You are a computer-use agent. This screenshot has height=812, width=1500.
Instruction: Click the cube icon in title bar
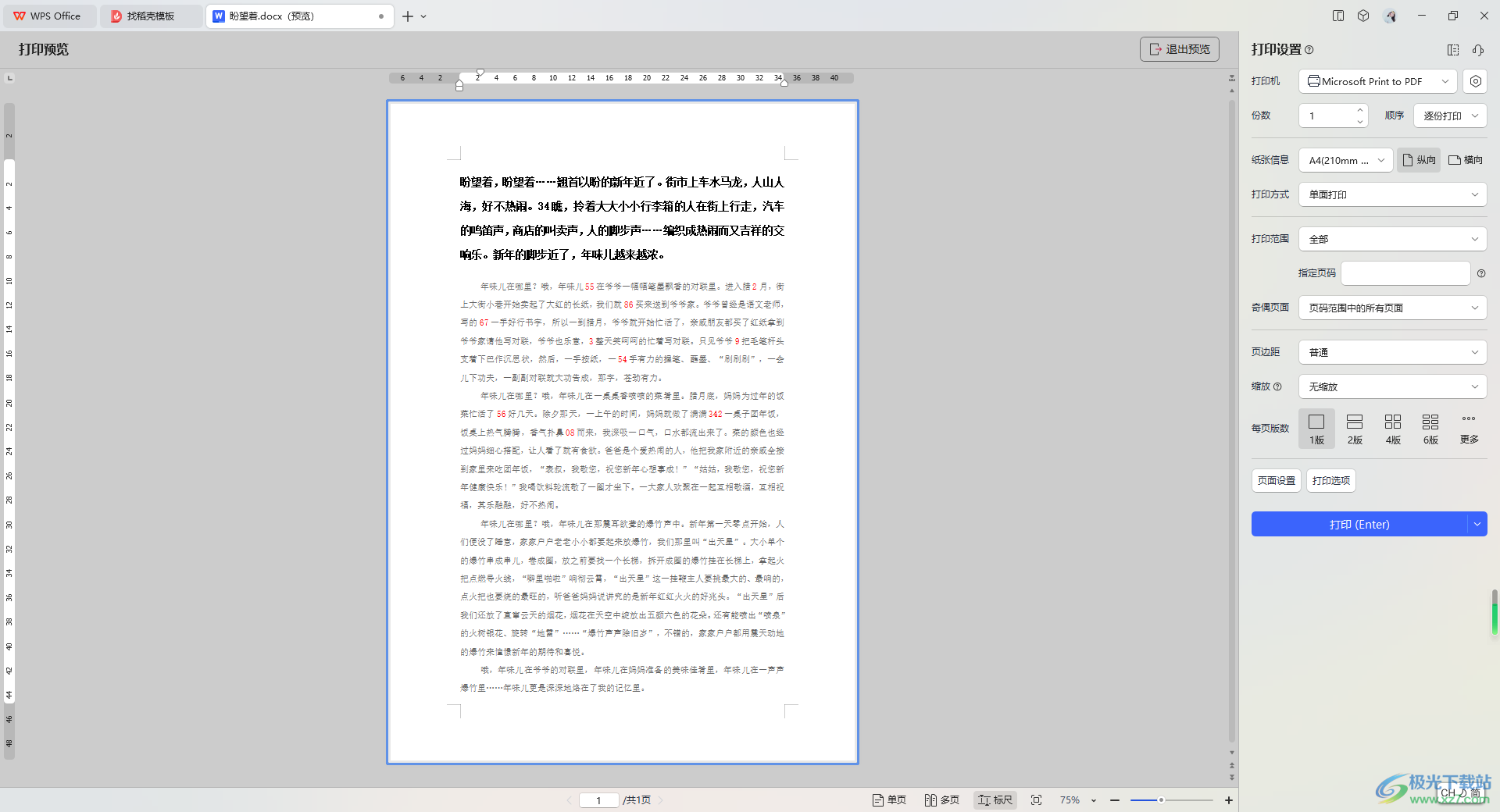coord(1363,16)
